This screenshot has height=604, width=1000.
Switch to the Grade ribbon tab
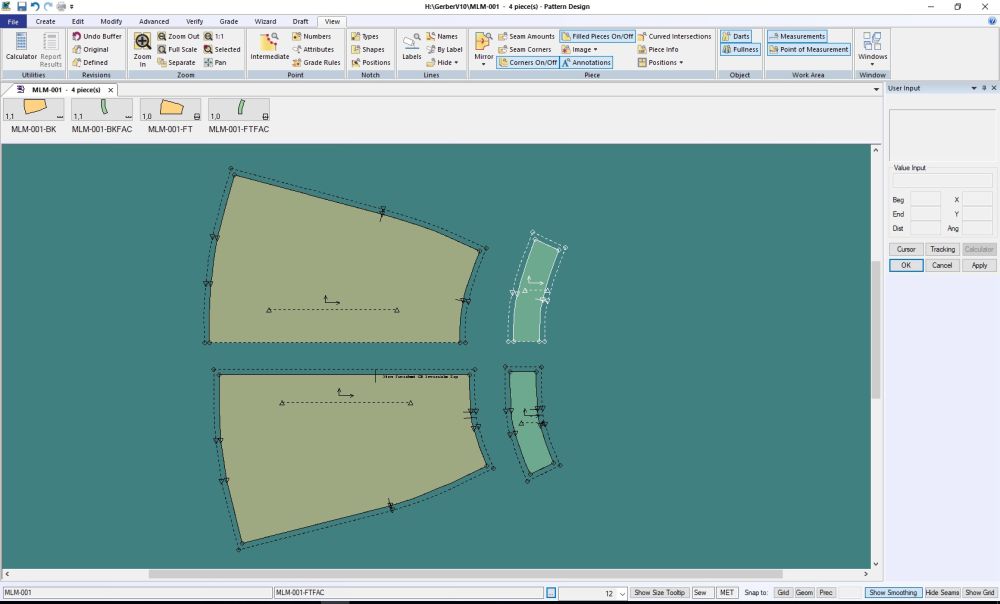[228, 21]
